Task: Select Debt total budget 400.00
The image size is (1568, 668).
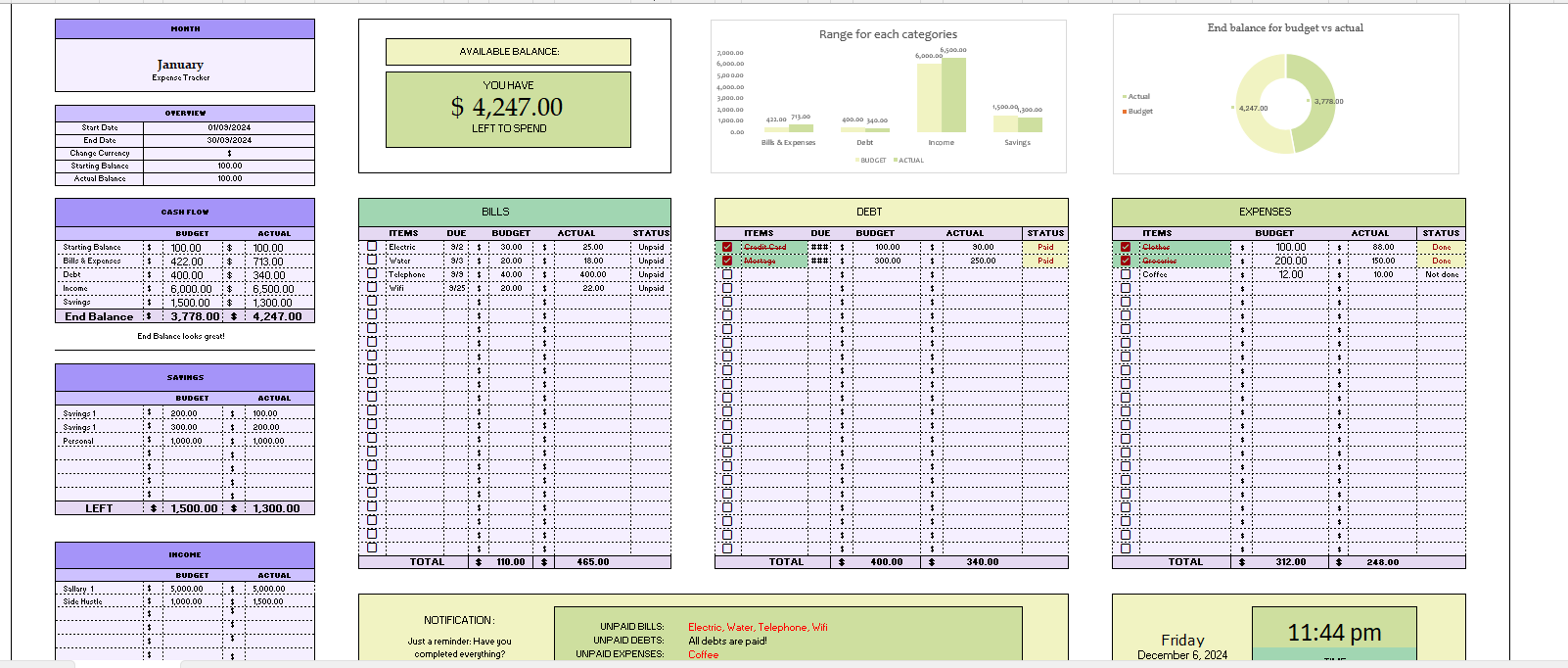Action: [x=887, y=562]
